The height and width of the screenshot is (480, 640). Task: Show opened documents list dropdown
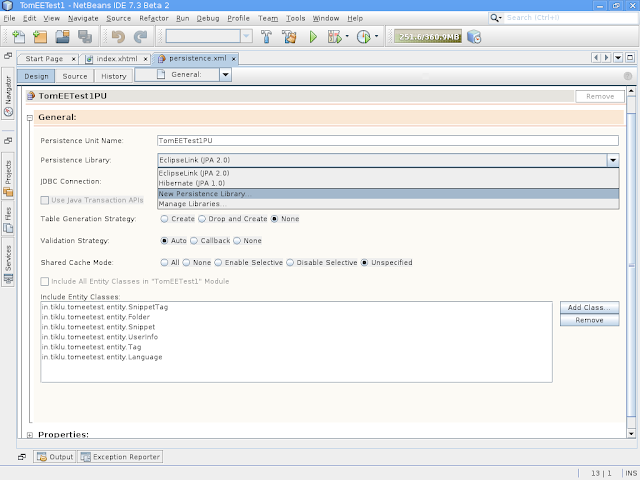pyautogui.click(x=618, y=58)
